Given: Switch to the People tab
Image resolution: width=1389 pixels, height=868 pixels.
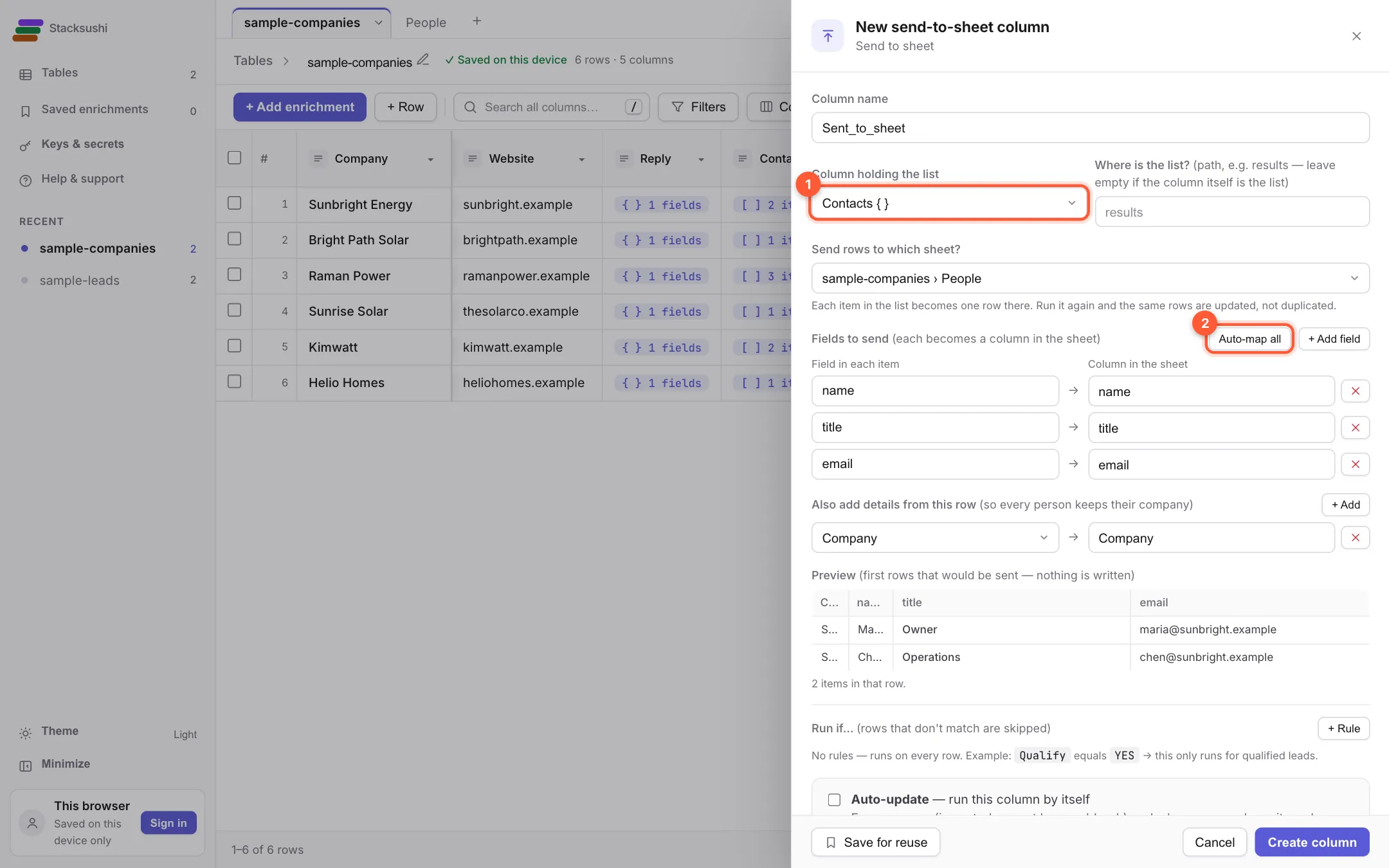Looking at the screenshot, I should (x=426, y=23).
